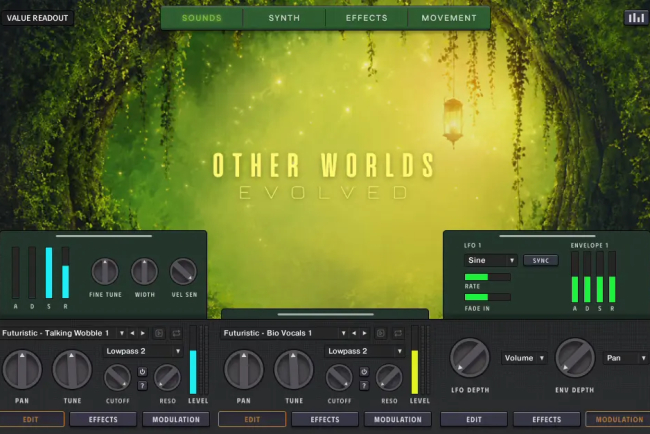Screen dimensions: 650x434
Task: Toggle the loop icon for Talking Wobble 1
Action: point(176,333)
